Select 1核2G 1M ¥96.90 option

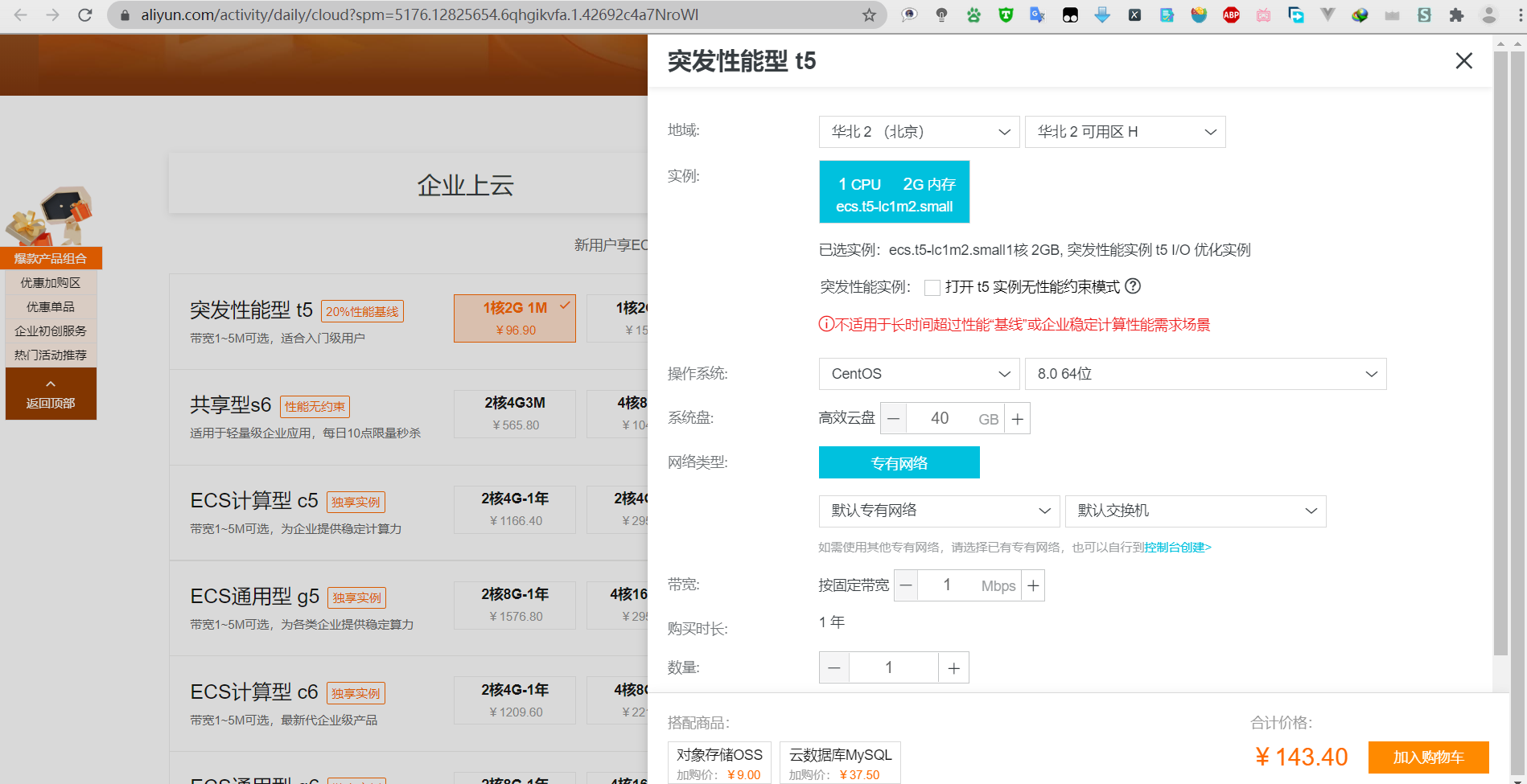(x=515, y=318)
